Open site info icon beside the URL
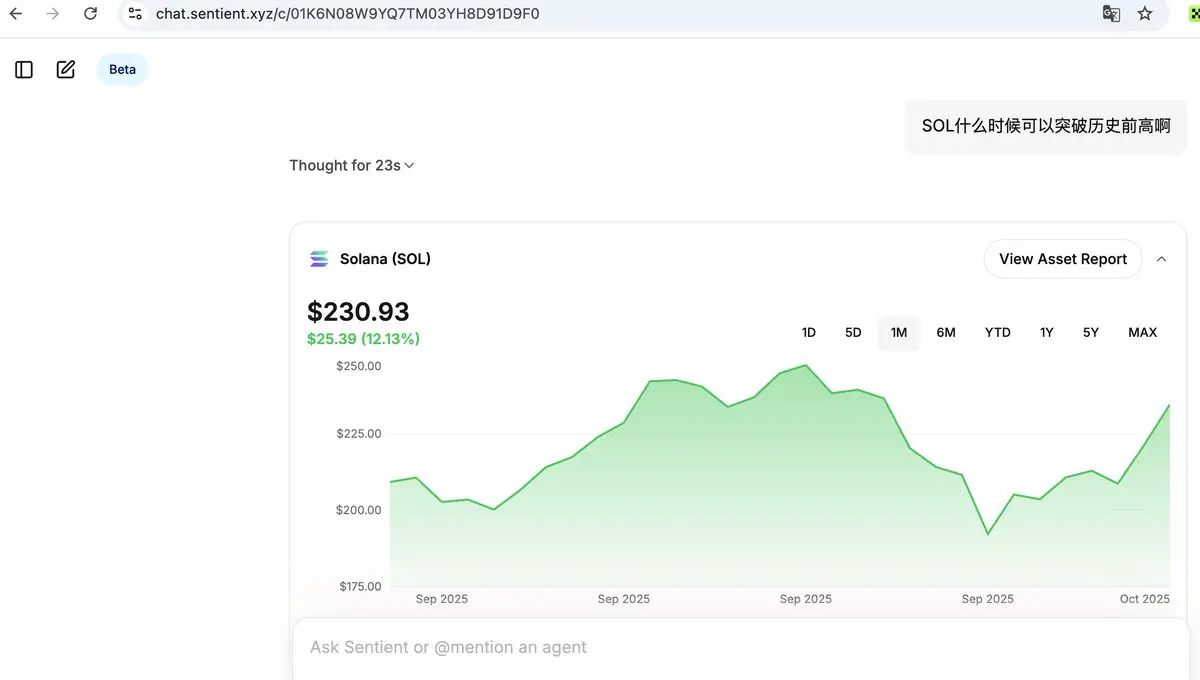 (x=136, y=14)
